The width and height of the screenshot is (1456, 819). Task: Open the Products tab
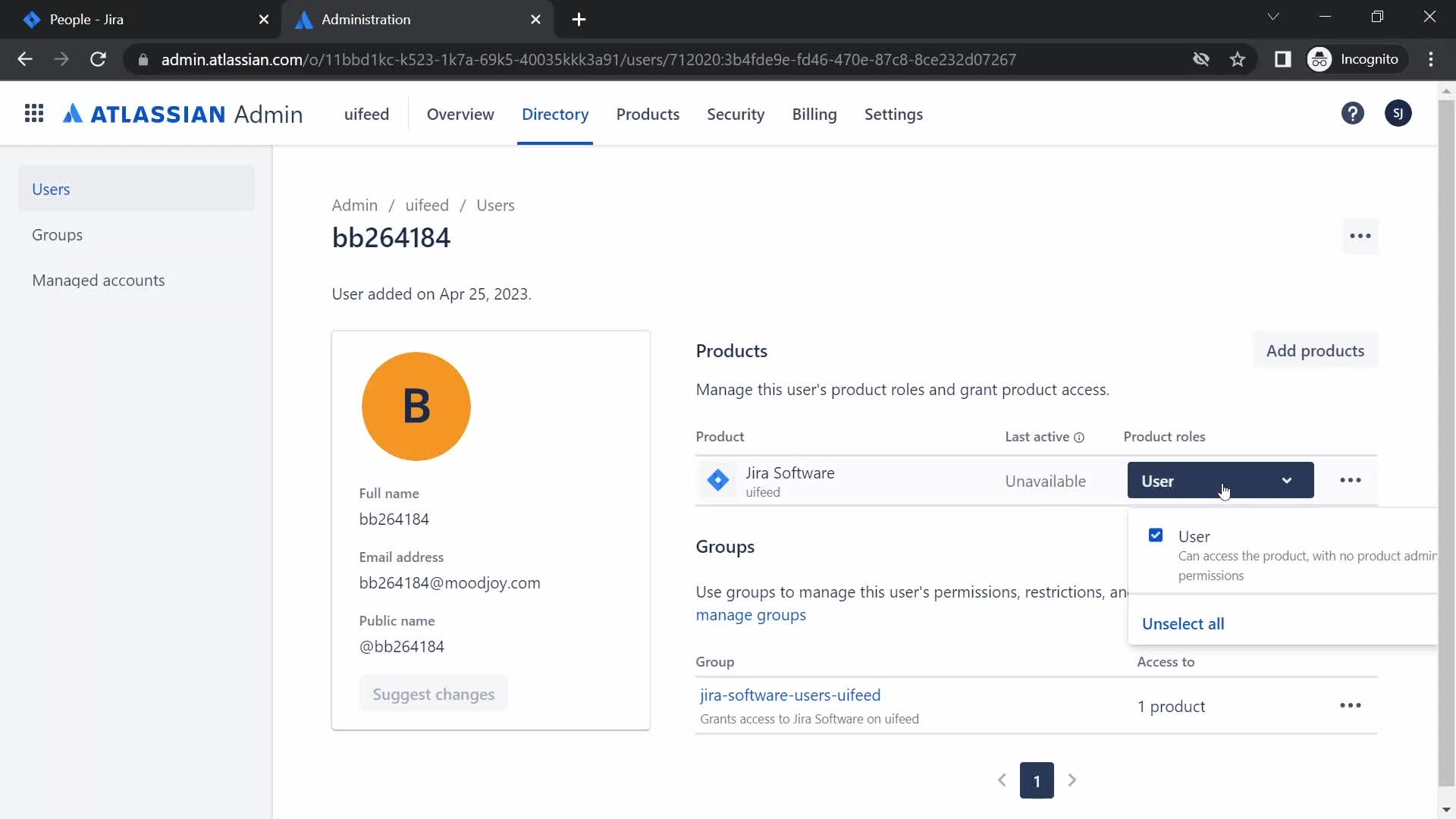[648, 114]
